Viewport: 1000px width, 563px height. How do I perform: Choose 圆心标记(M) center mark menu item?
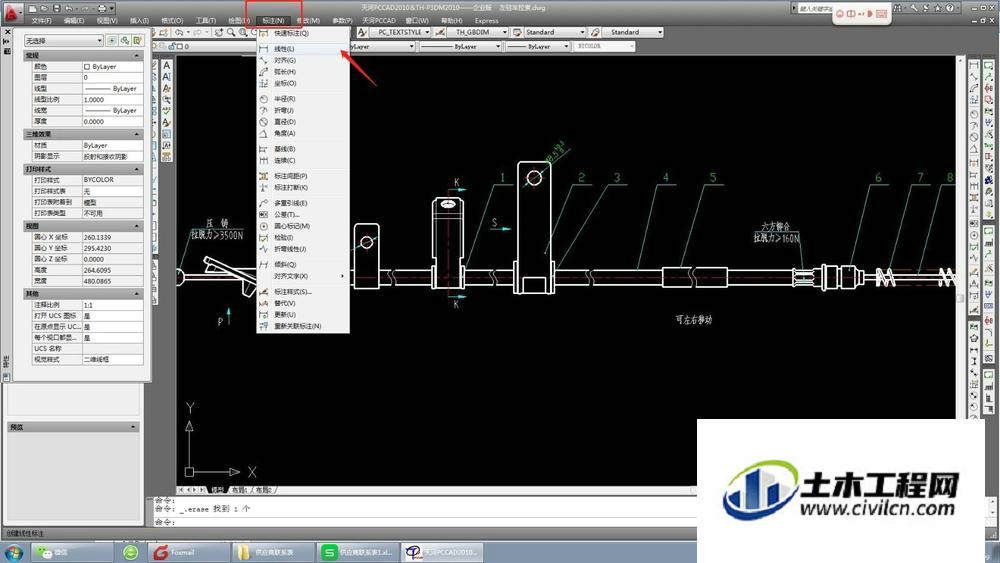click(x=303, y=226)
